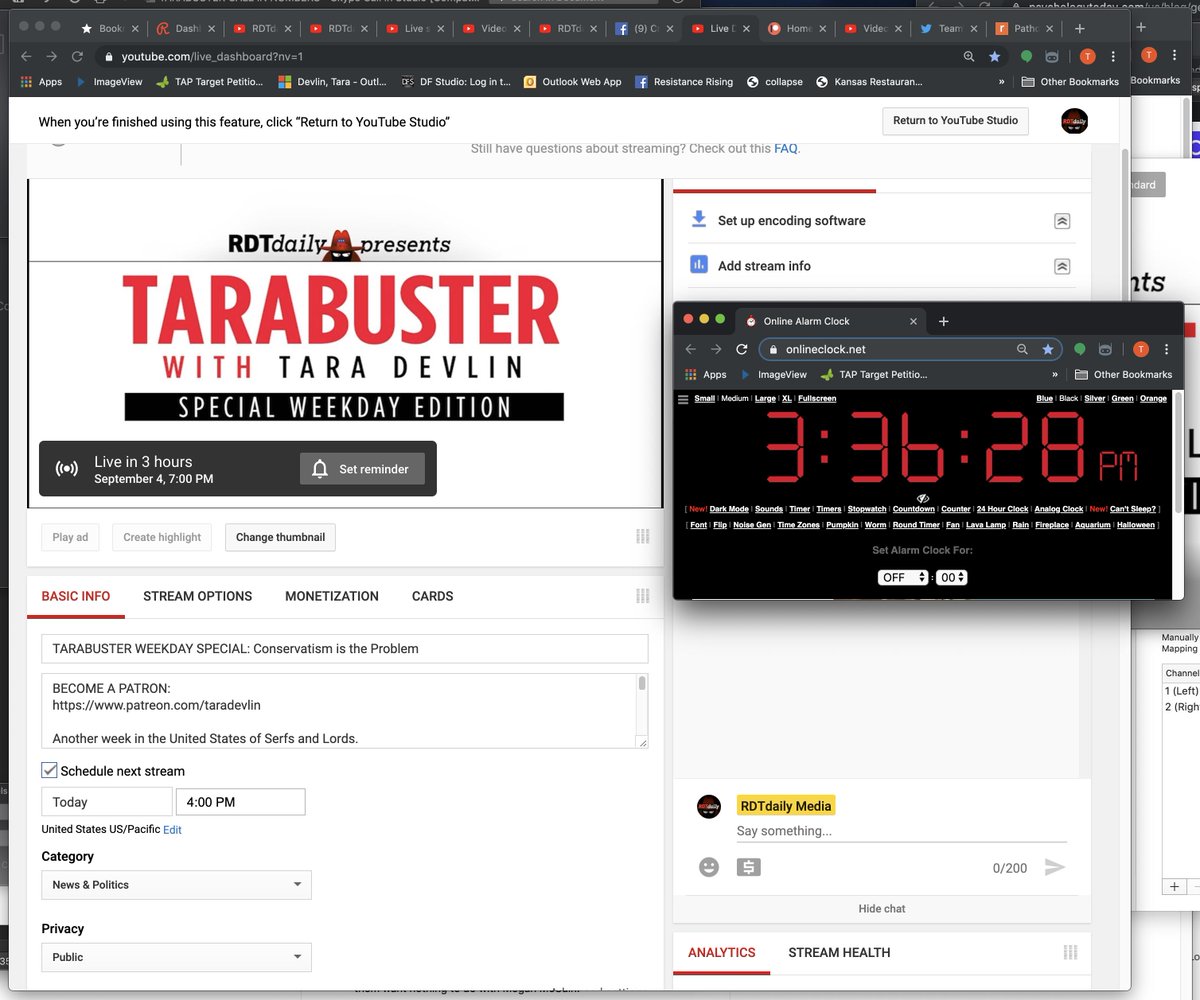
Task: Open a new tab in the YouTube window
Action: (x=1079, y=28)
